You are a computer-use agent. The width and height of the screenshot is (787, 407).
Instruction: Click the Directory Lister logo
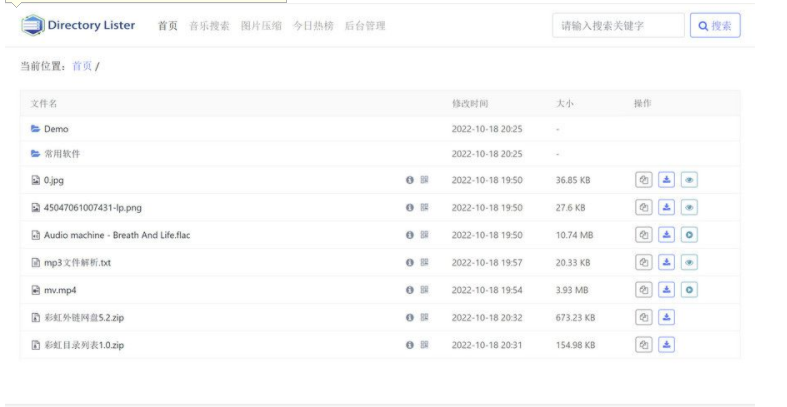(x=78, y=25)
